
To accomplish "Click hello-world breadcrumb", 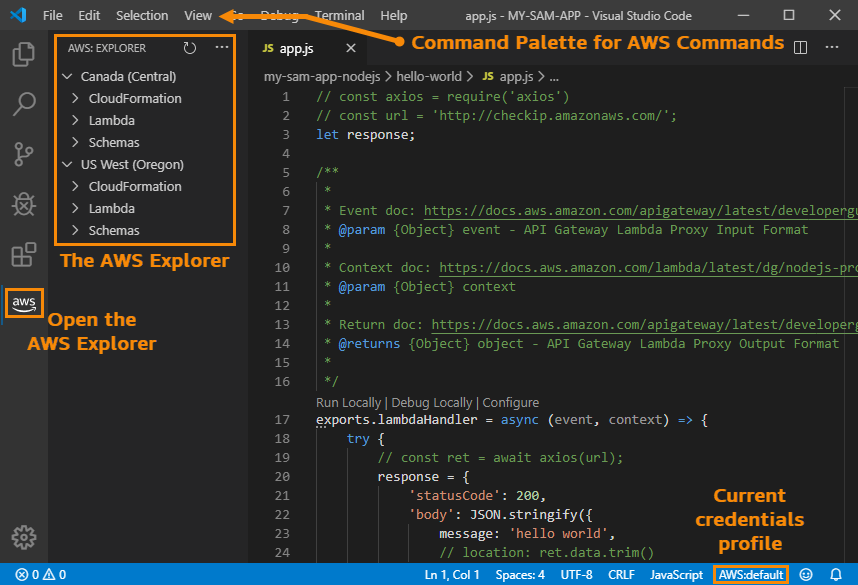I will pos(428,77).
